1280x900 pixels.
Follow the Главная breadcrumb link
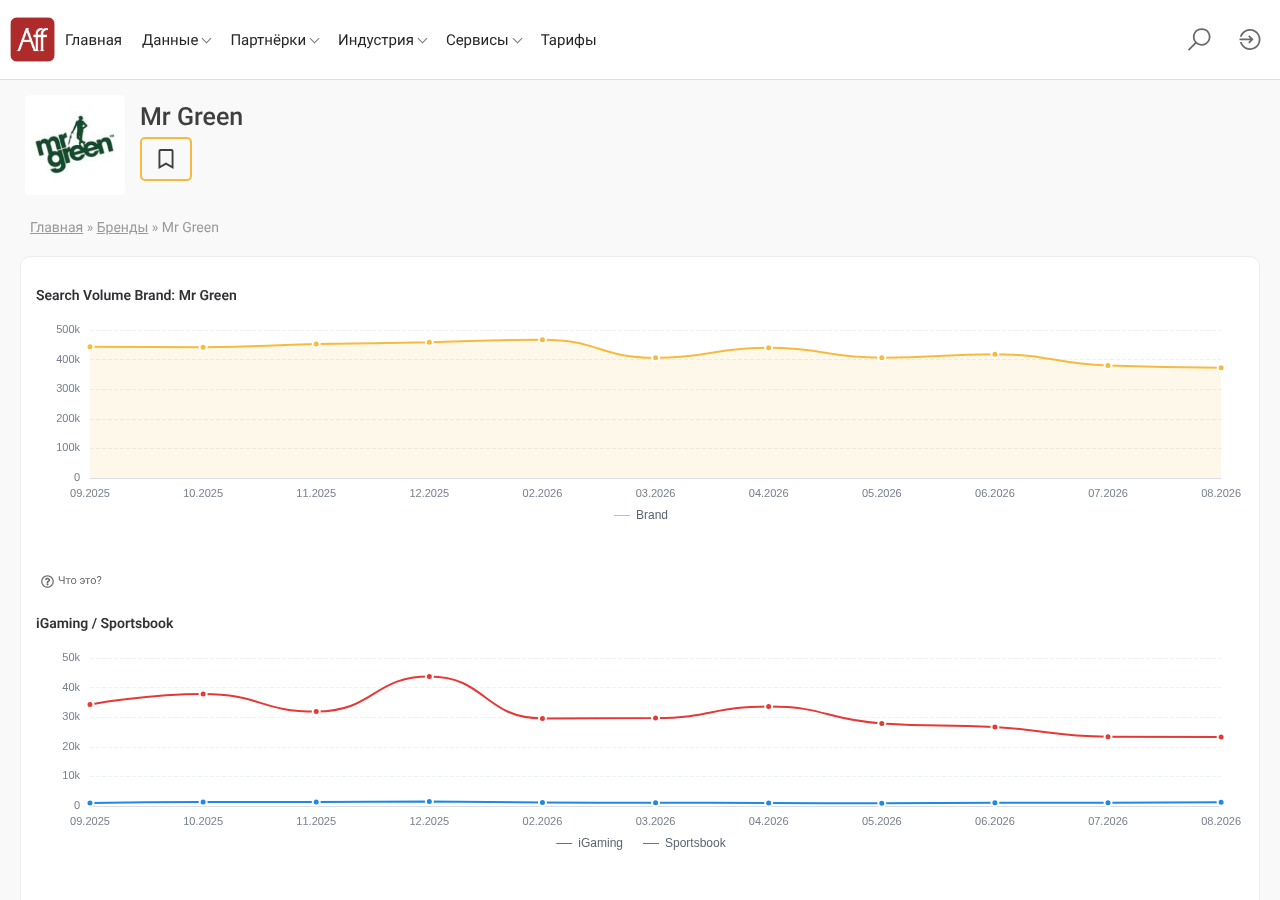pyautogui.click(x=56, y=227)
